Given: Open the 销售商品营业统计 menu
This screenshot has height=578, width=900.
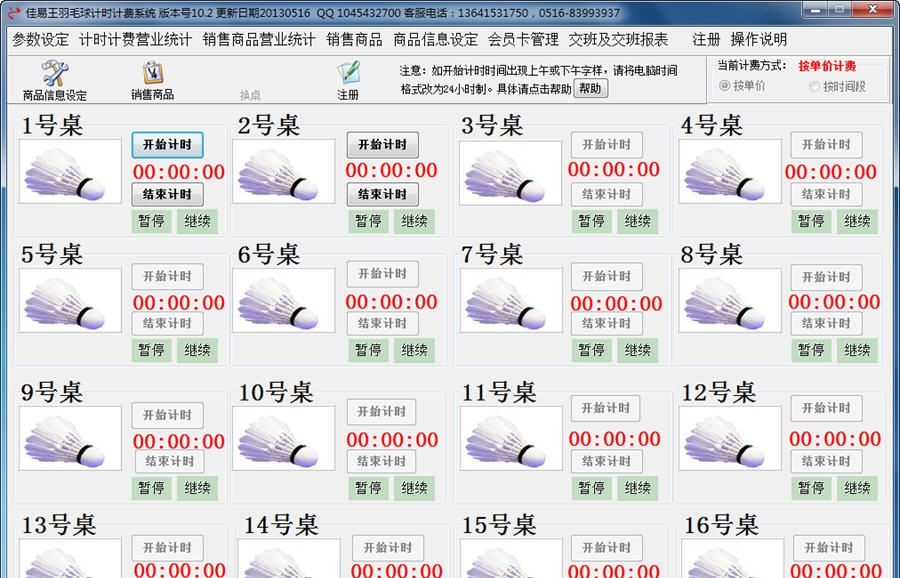Looking at the screenshot, I should click(259, 40).
